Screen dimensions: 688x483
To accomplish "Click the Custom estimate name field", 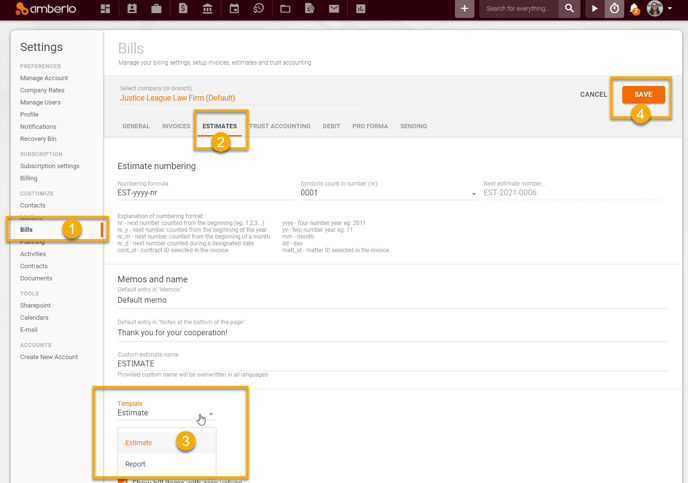I will pyautogui.click(x=392, y=364).
